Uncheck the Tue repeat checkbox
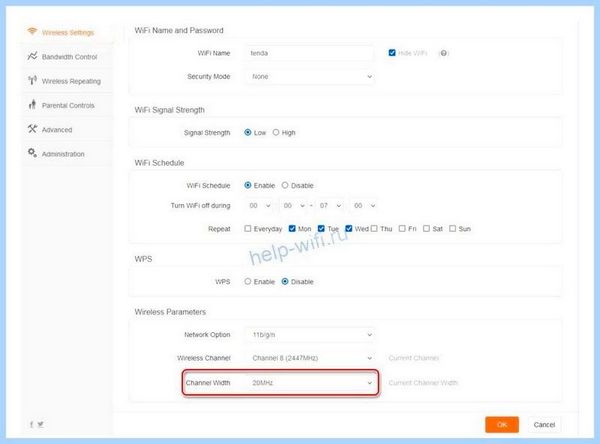 tap(321, 229)
